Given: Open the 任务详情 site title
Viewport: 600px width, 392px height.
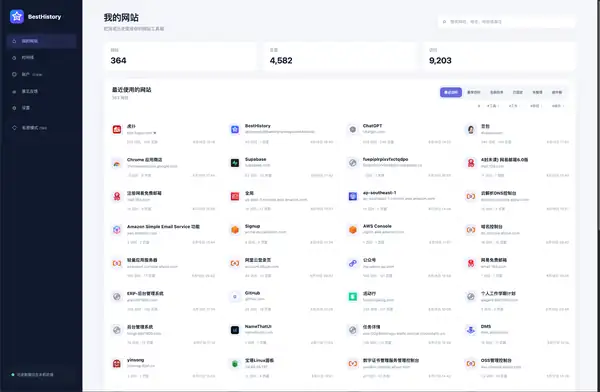Looking at the screenshot, I should pyautogui.click(x=372, y=327).
